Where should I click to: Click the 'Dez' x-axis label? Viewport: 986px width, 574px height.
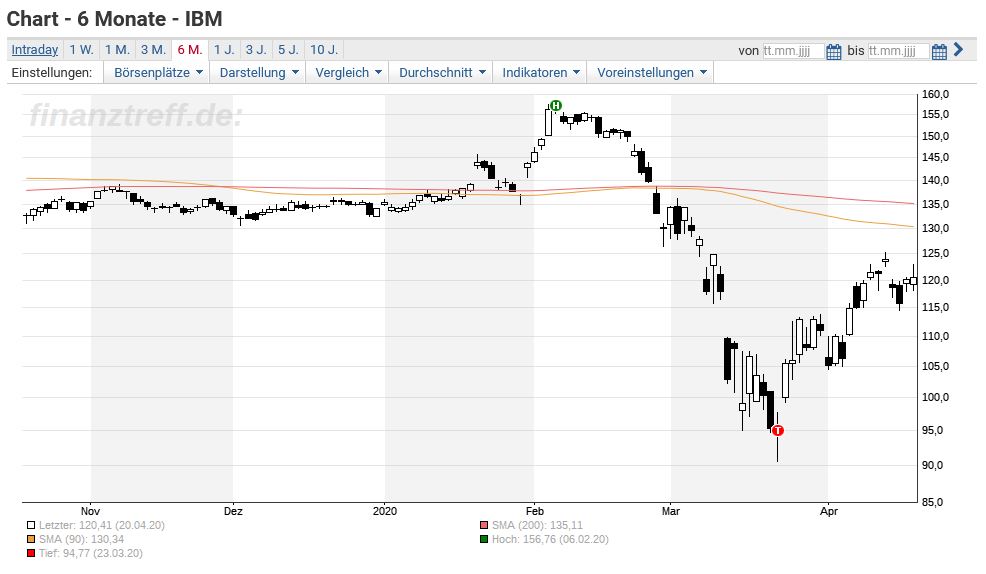pyautogui.click(x=233, y=511)
